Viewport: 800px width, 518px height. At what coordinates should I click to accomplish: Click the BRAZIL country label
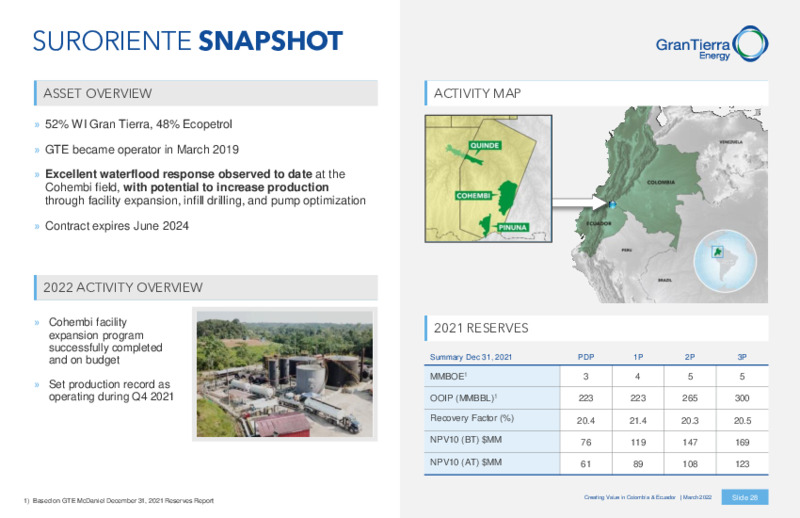pos(664,280)
